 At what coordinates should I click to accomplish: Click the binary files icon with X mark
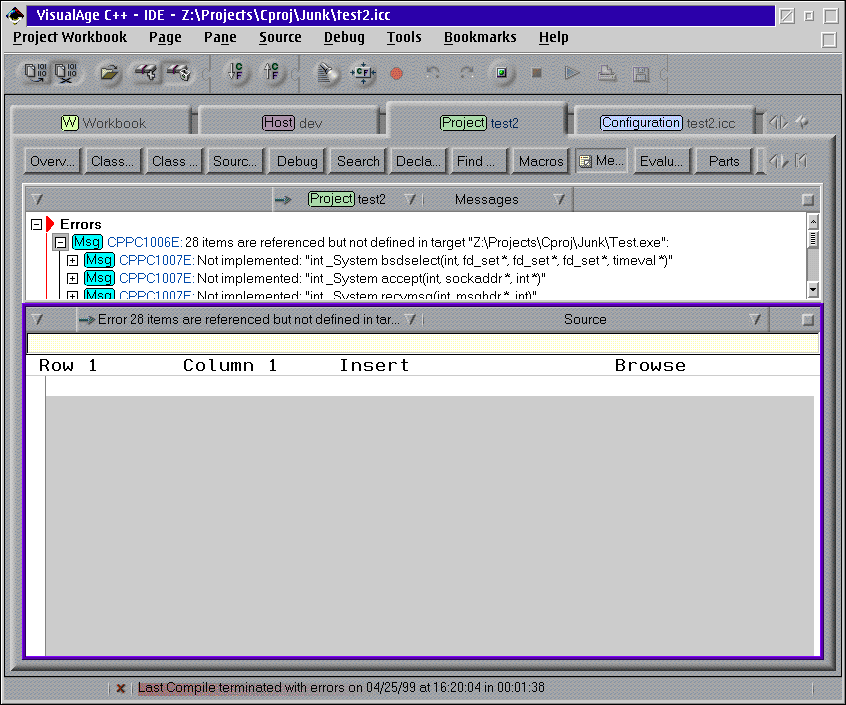pyautogui.click(x=66, y=73)
